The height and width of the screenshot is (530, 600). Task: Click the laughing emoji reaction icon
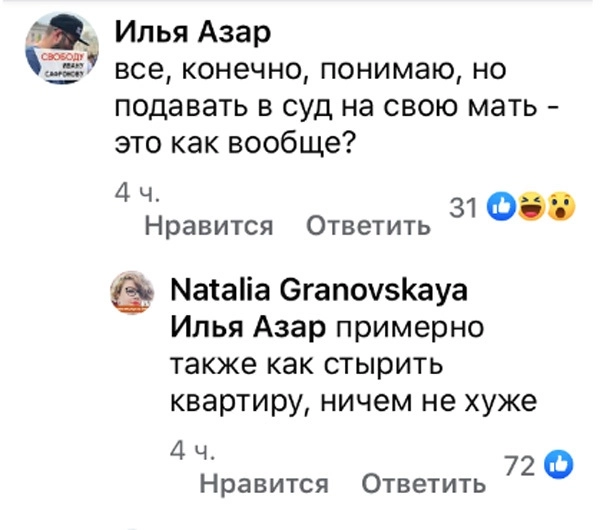coord(531,208)
